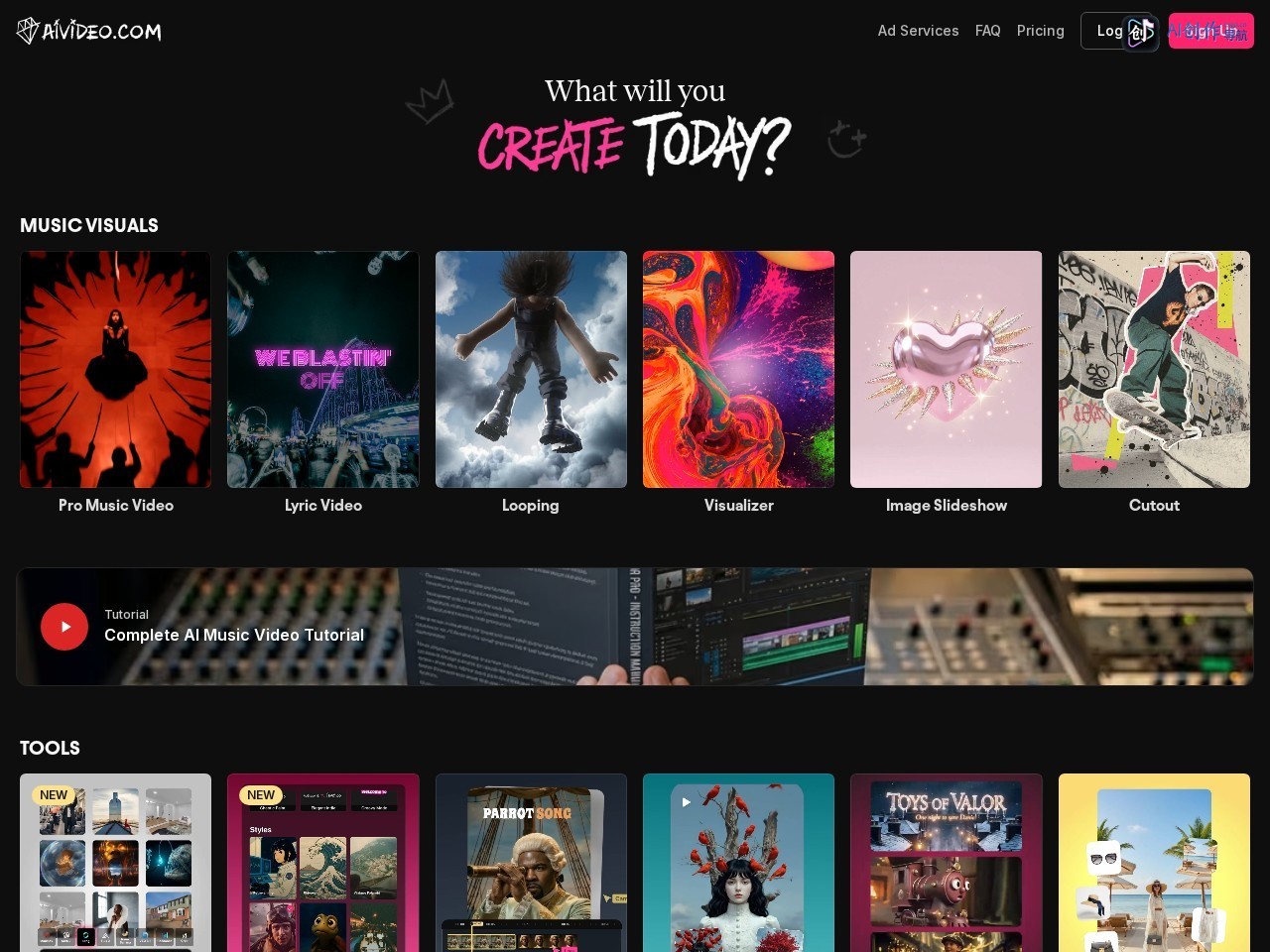
Task: Select the Lyric Video card
Action: click(322, 369)
